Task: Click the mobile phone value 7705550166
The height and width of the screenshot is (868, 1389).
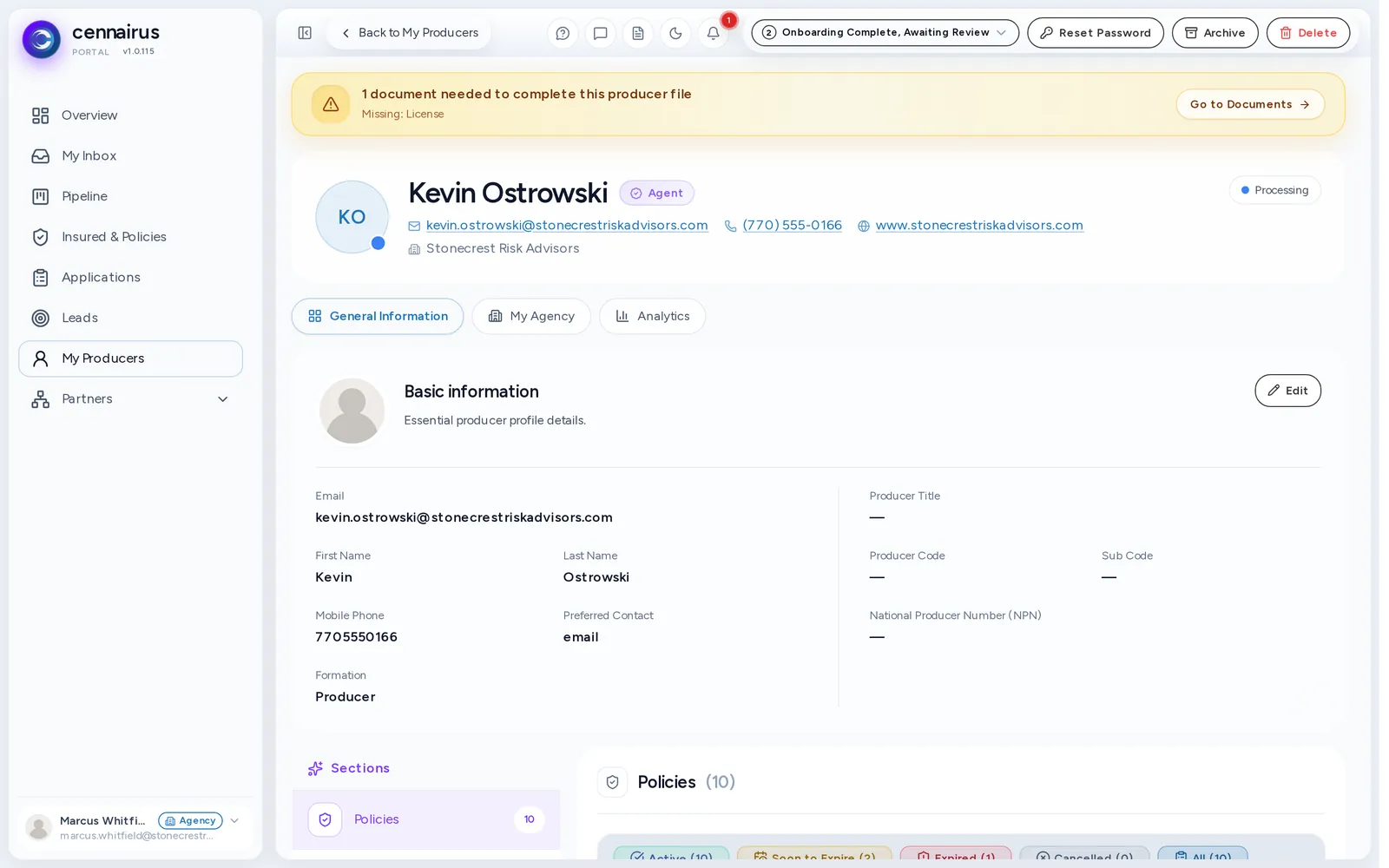Action: pos(356,637)
